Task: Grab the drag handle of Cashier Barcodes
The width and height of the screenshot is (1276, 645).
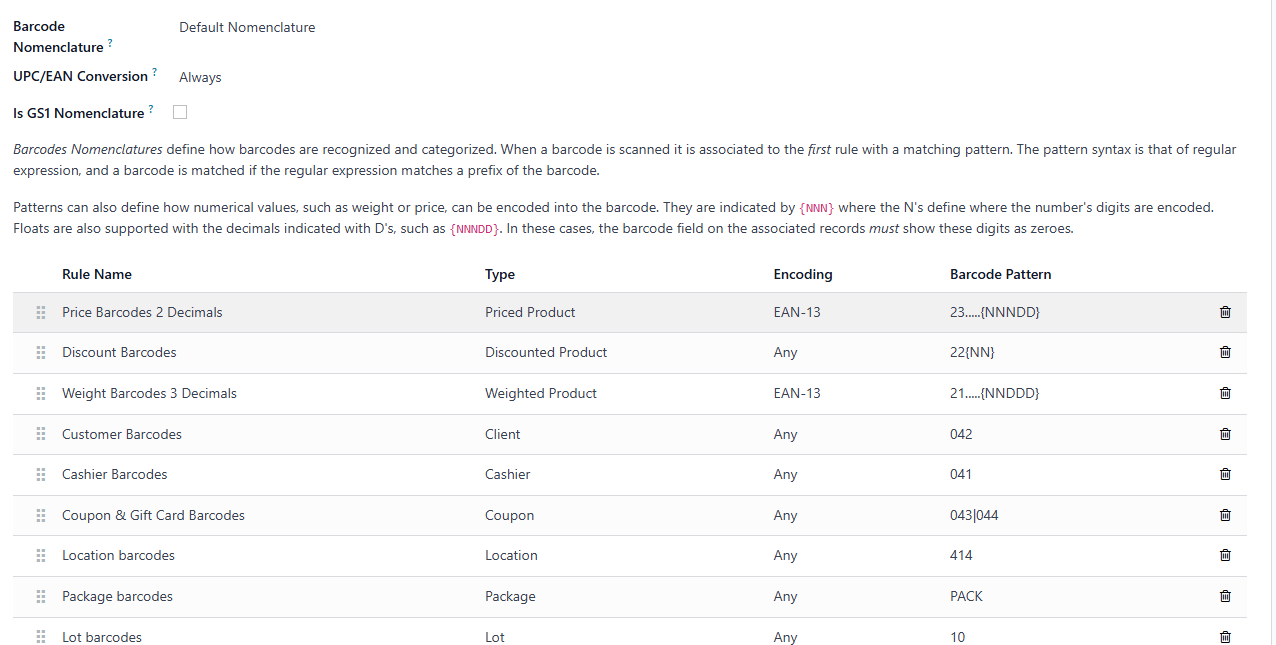Action: click(x=41, y=474)
